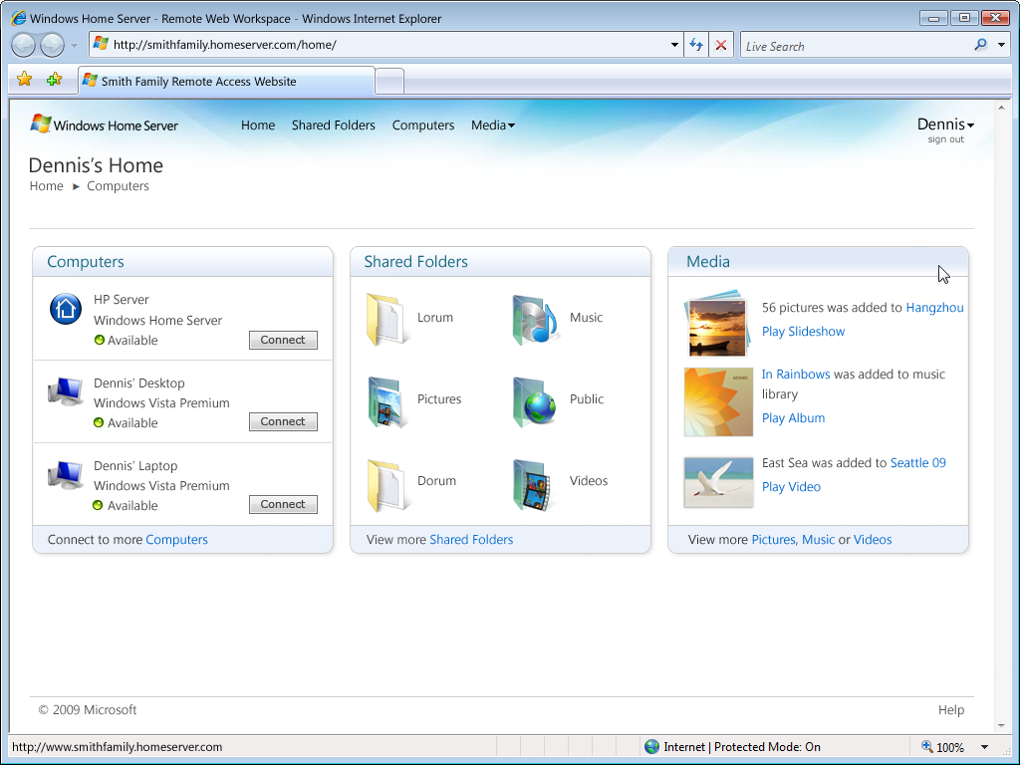Screen dimensions: 1020x765
Task: Click the Internet zone globe icon
Action: pos(652,746)
